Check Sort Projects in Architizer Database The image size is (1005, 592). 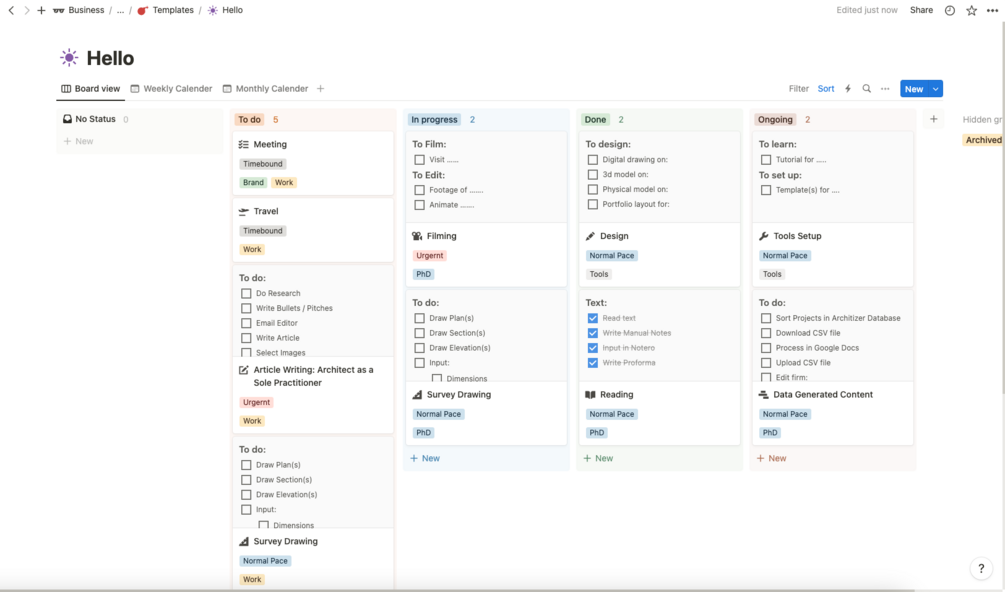coord(766,318)
